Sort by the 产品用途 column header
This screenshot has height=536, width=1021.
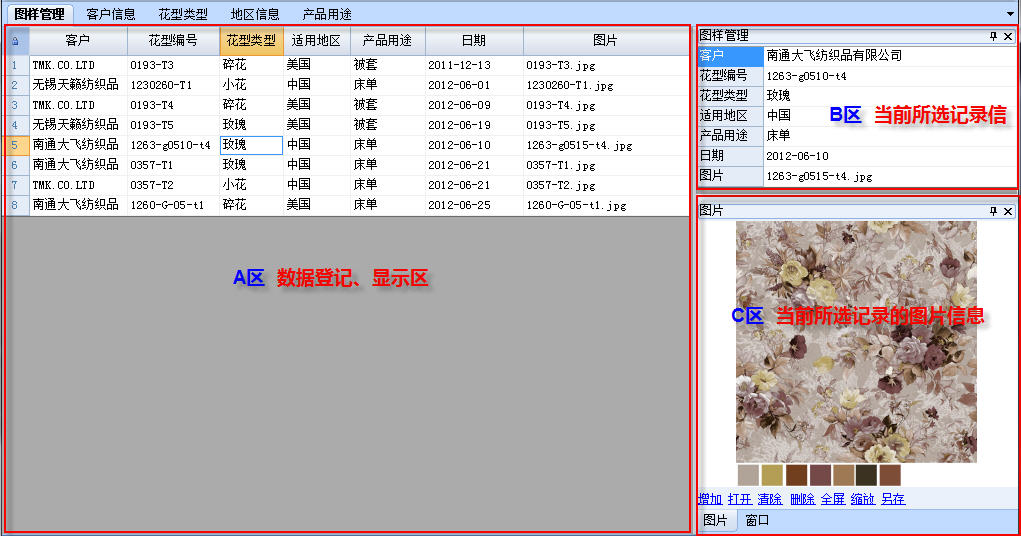click(387, 41)
